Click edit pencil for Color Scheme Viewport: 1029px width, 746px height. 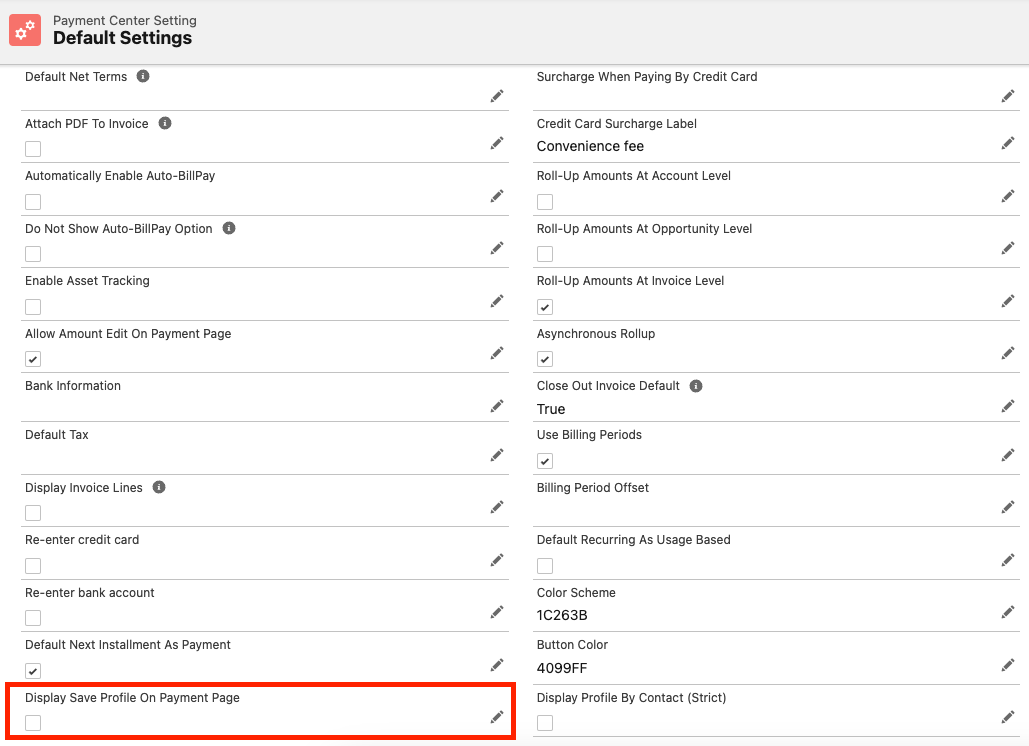click(x=1008, y=612)
